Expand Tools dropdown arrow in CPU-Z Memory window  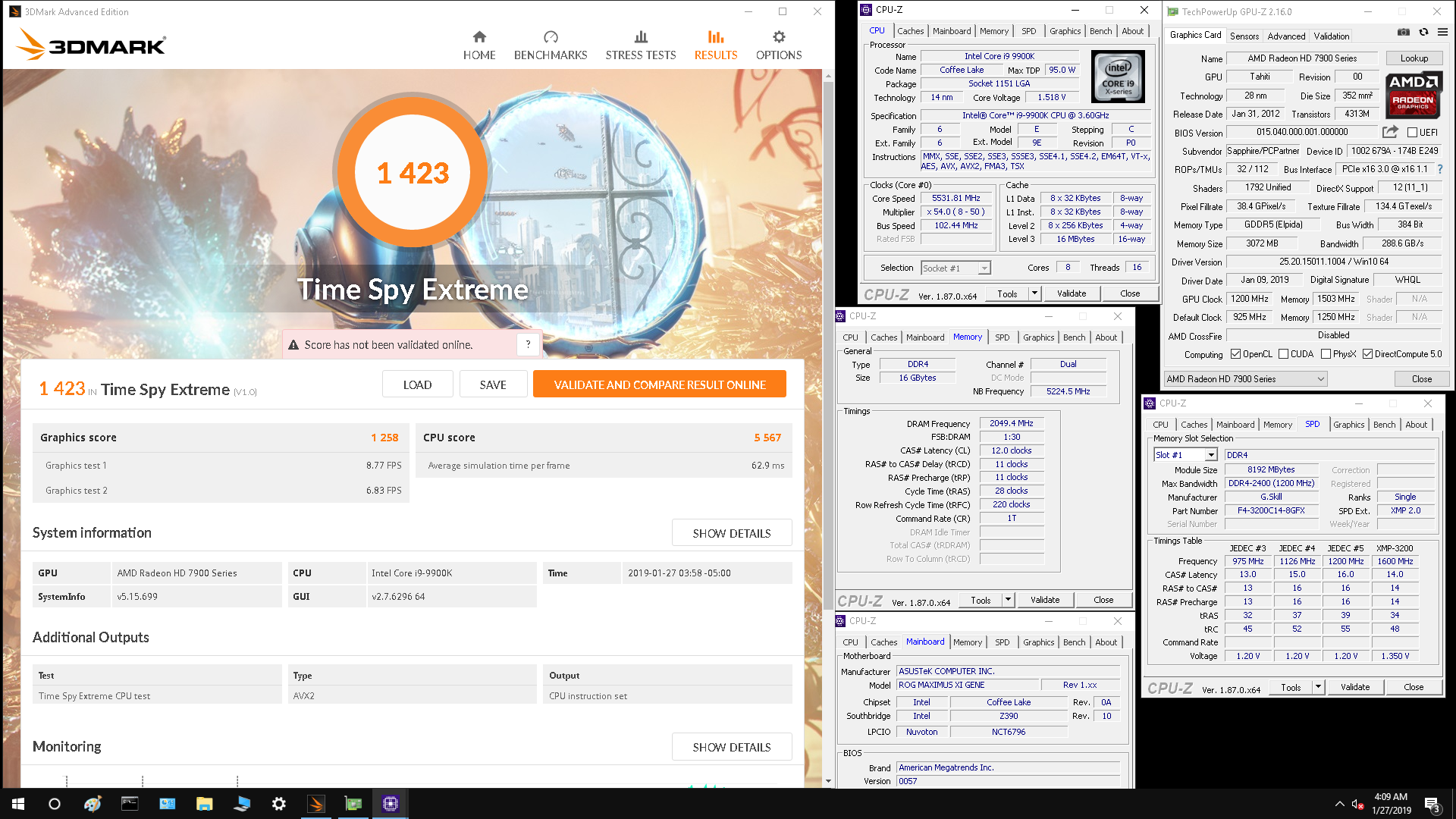pos(1008,600)
